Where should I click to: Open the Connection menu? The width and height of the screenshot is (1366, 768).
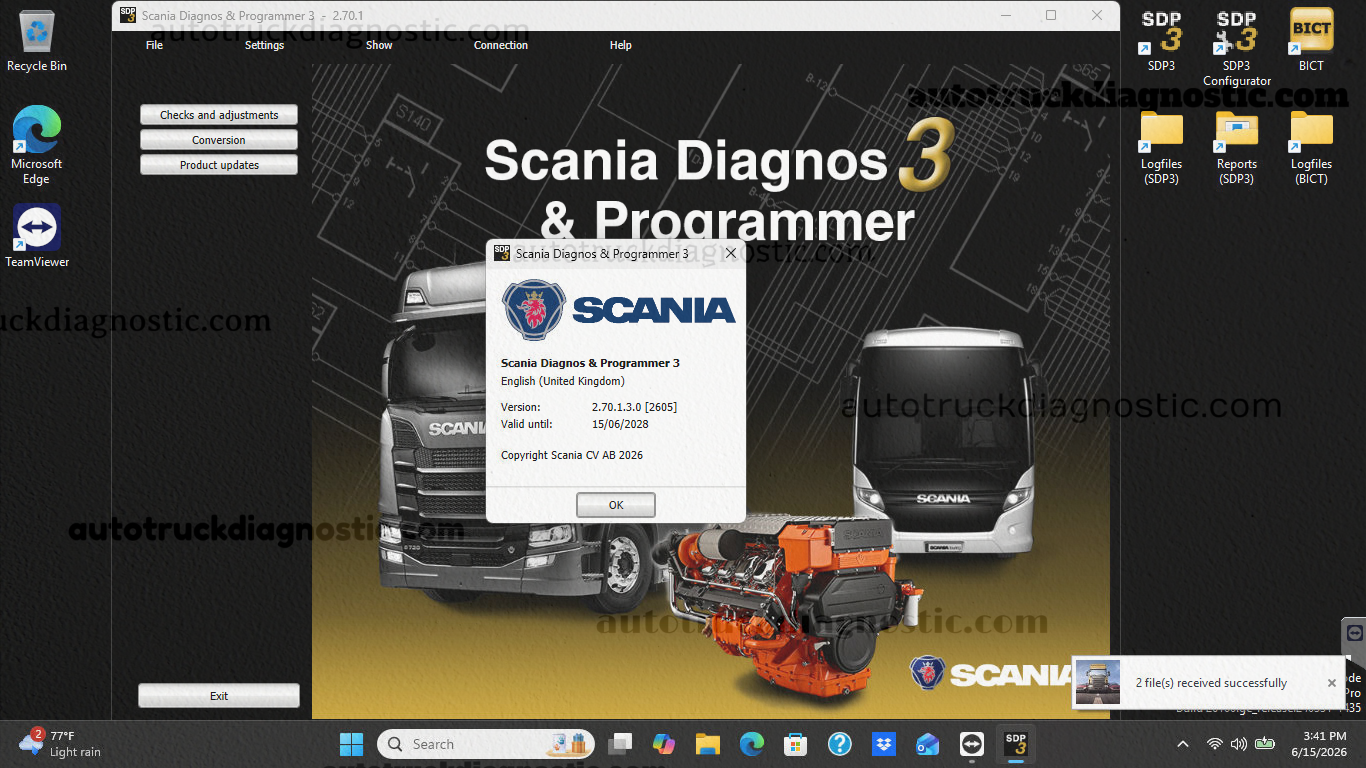501,45
